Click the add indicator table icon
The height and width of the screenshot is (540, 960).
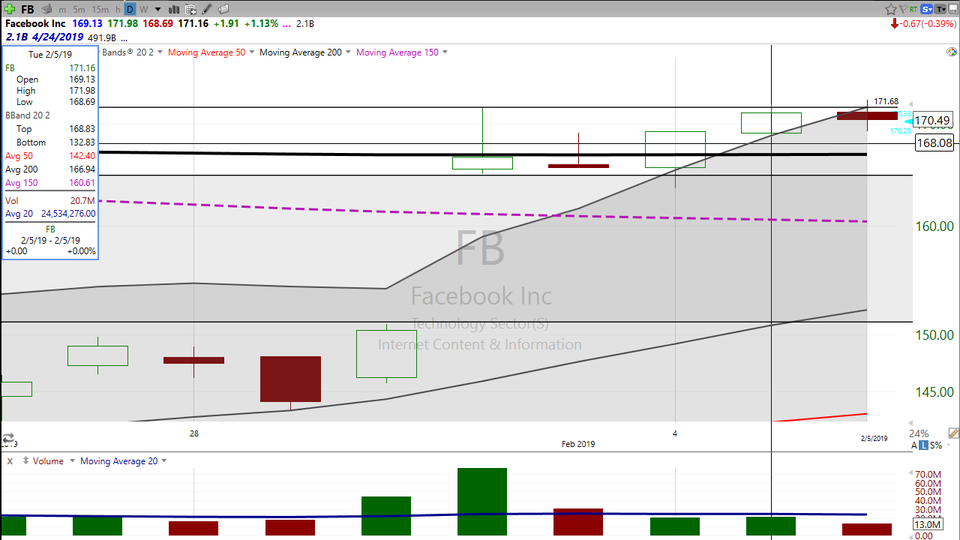pos(190,9)
